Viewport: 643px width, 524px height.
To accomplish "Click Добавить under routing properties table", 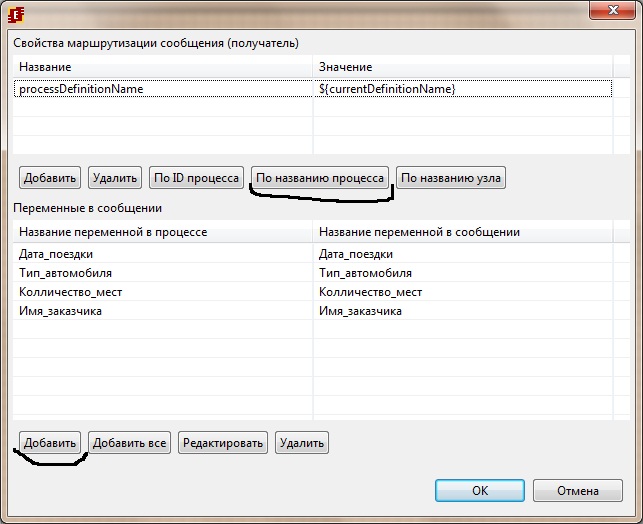I will point(50,178).
